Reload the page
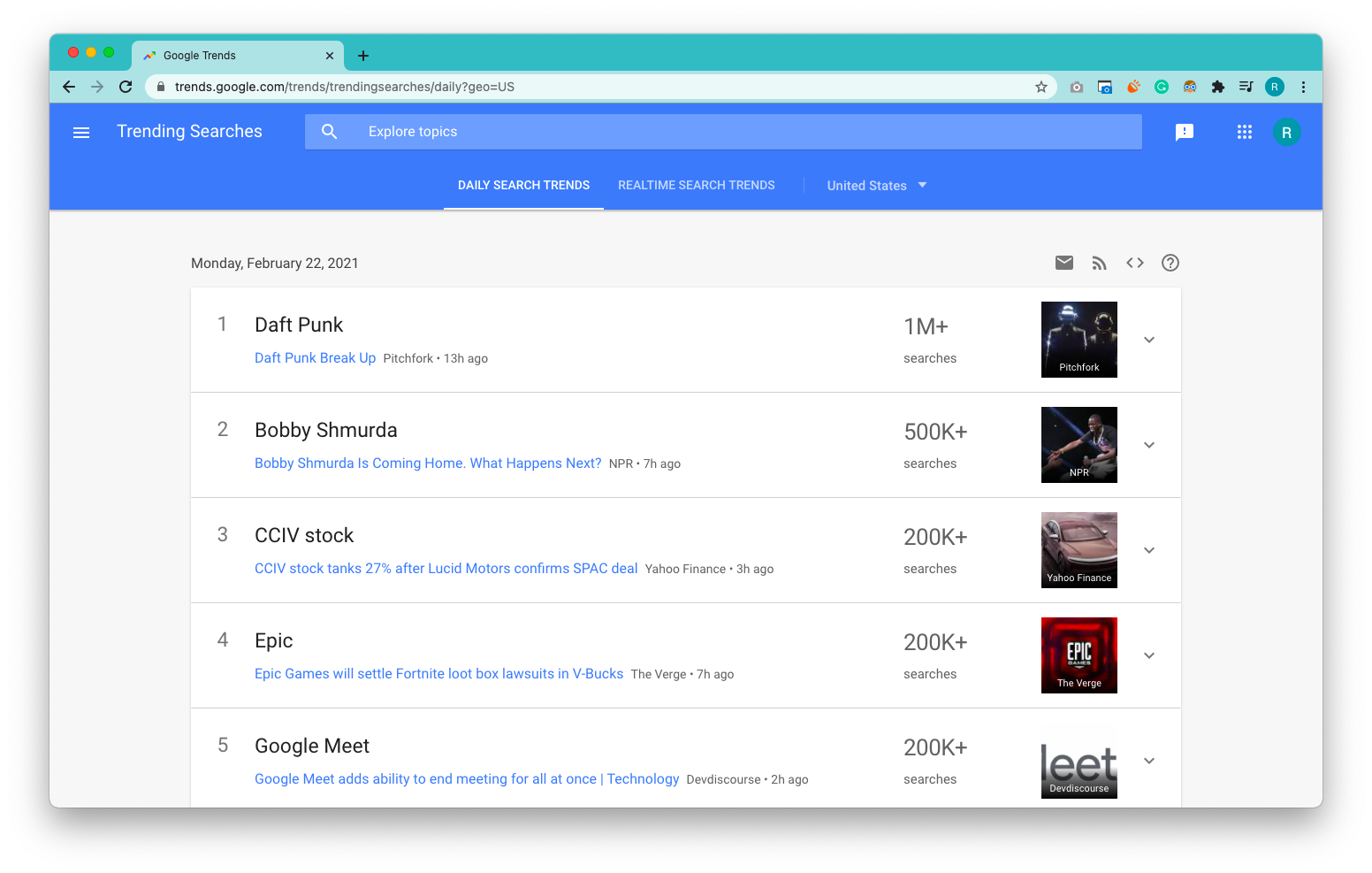Screen dimensions: 1372x873 126,87
